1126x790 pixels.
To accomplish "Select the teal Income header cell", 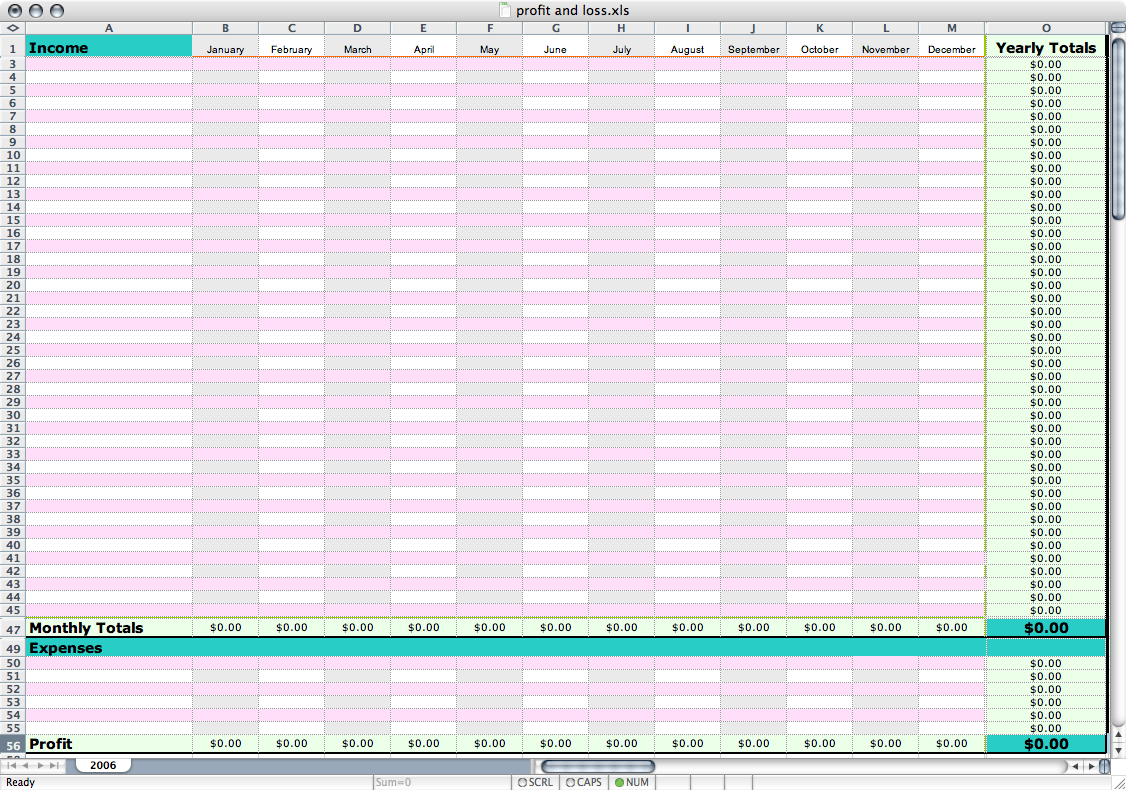I will [x=108, y=47].
